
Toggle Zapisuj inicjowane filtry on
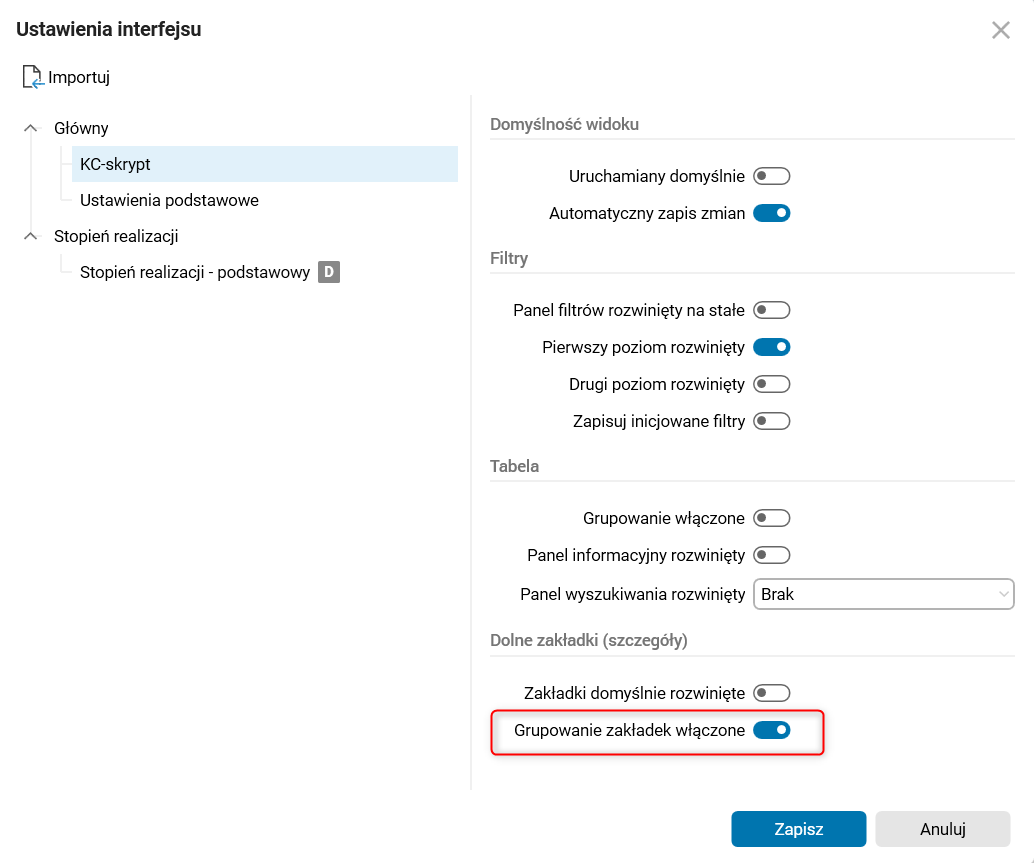pyautogui.click(x=771, y=421)
